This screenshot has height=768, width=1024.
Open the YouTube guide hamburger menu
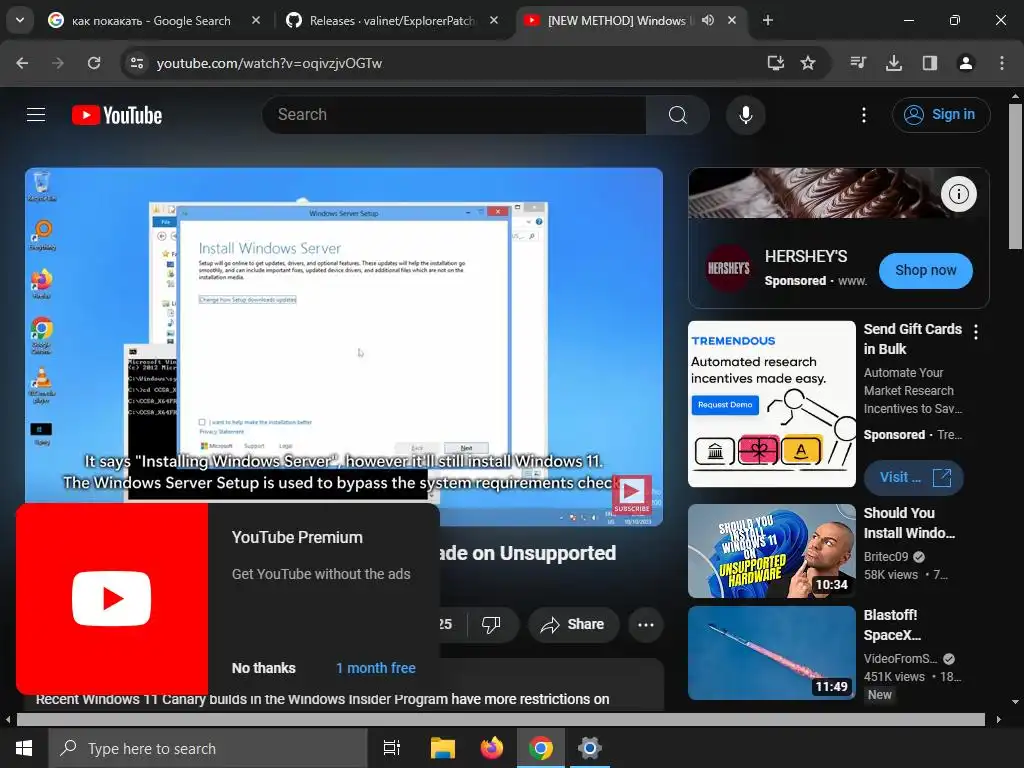pos(36,115)
